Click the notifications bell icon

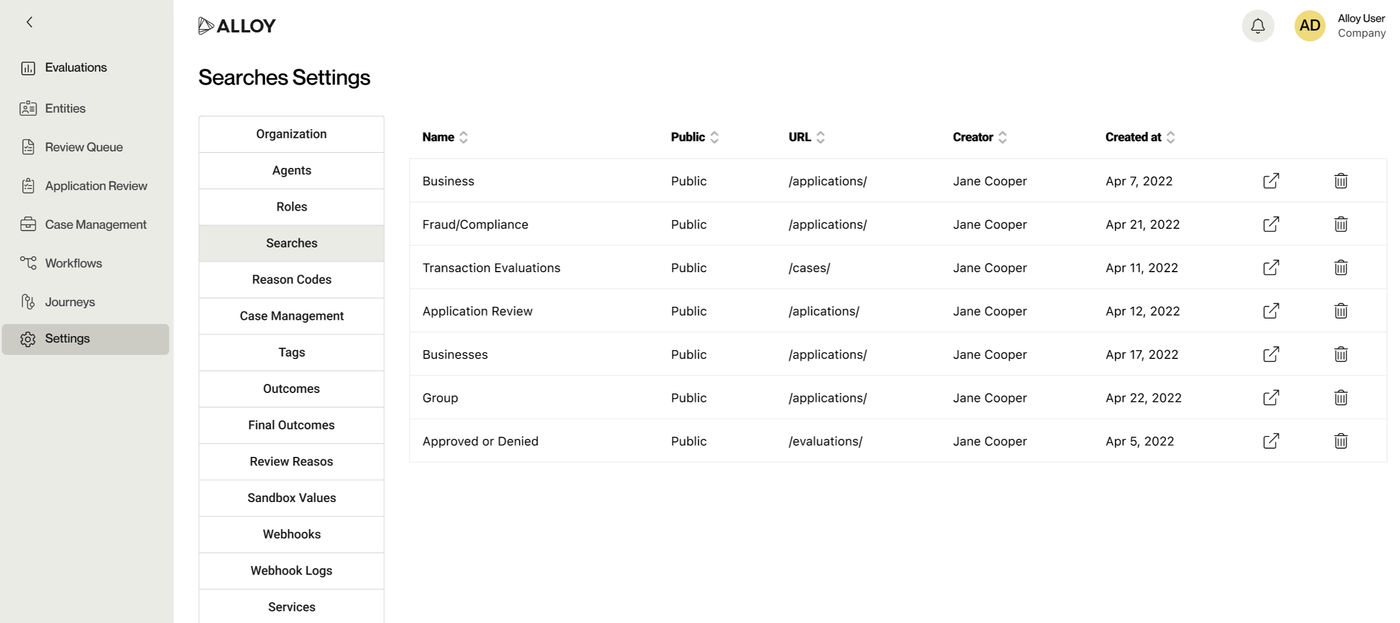1258,26
